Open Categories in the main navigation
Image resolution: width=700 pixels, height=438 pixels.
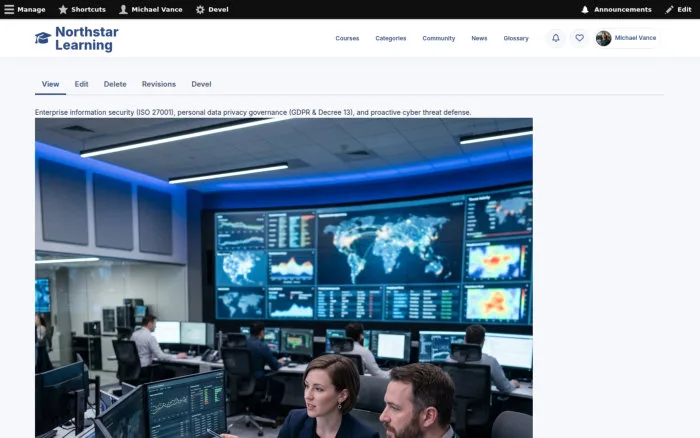tap(391, 38)
